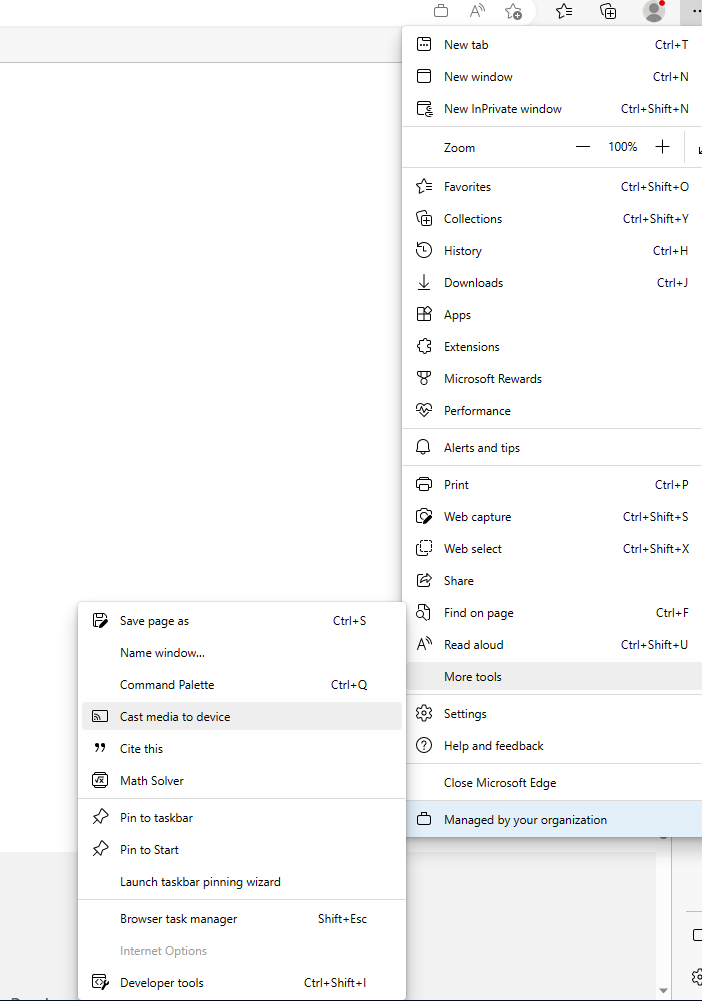Choose Pin to taskbar
702x1001 pixels.
tap(242, 817)
